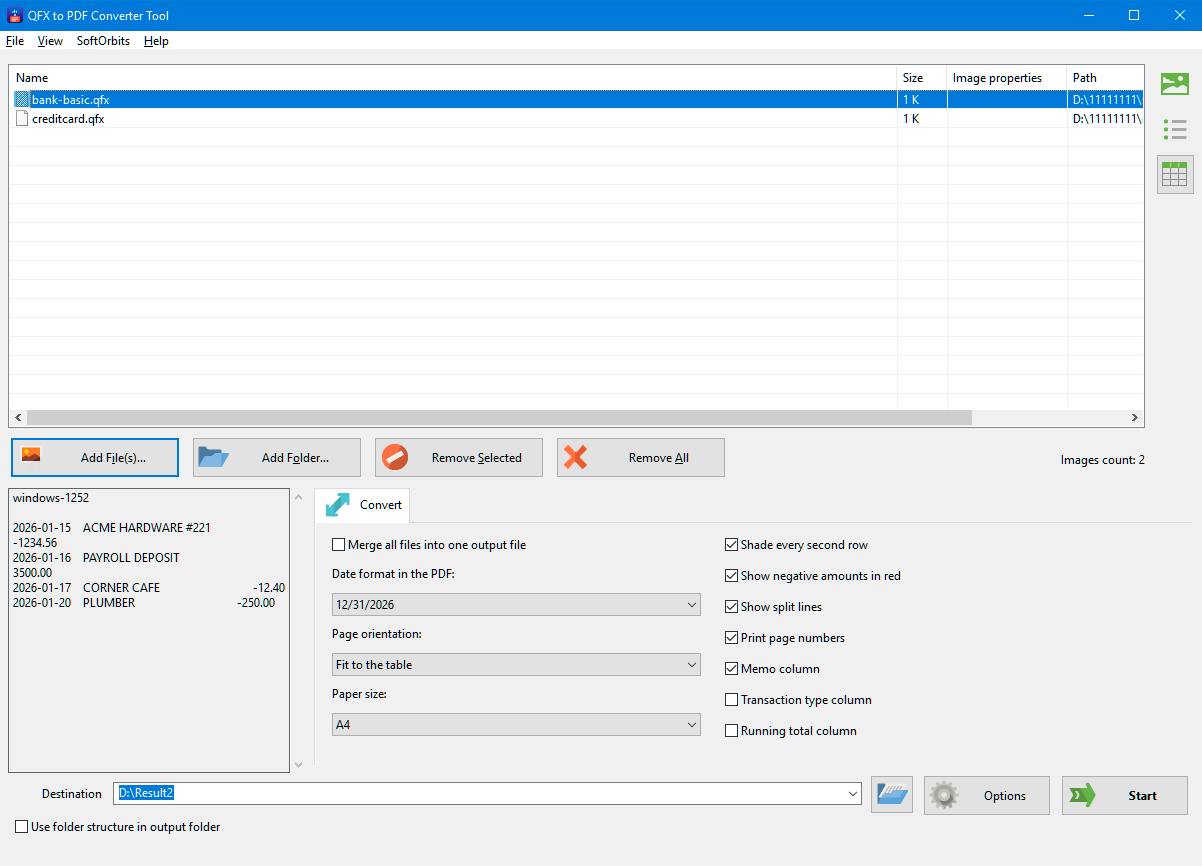1202x866 pixels.
Task: Select the creditcard.qfx row
Action: [577, 118]
